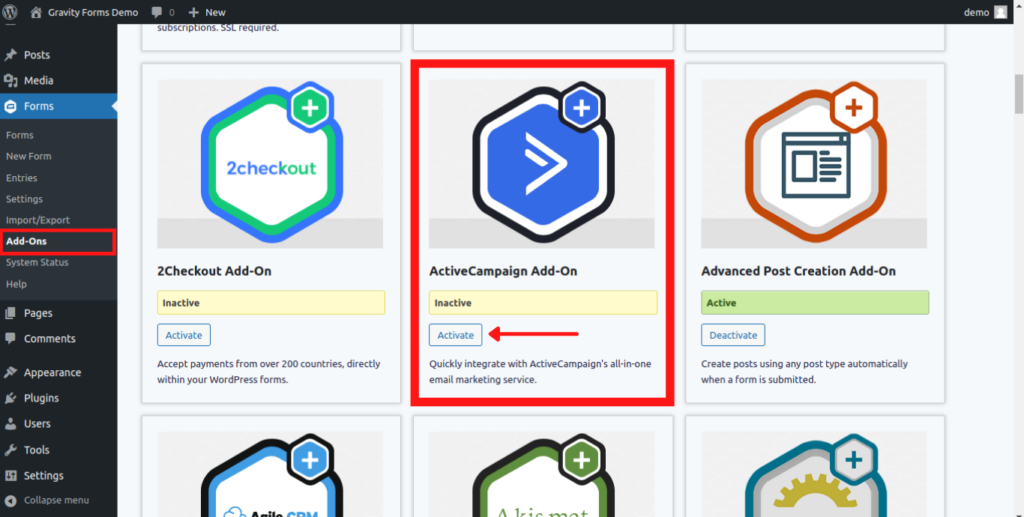
Task: Go to Entries under Forms
Action: point(22,178)
